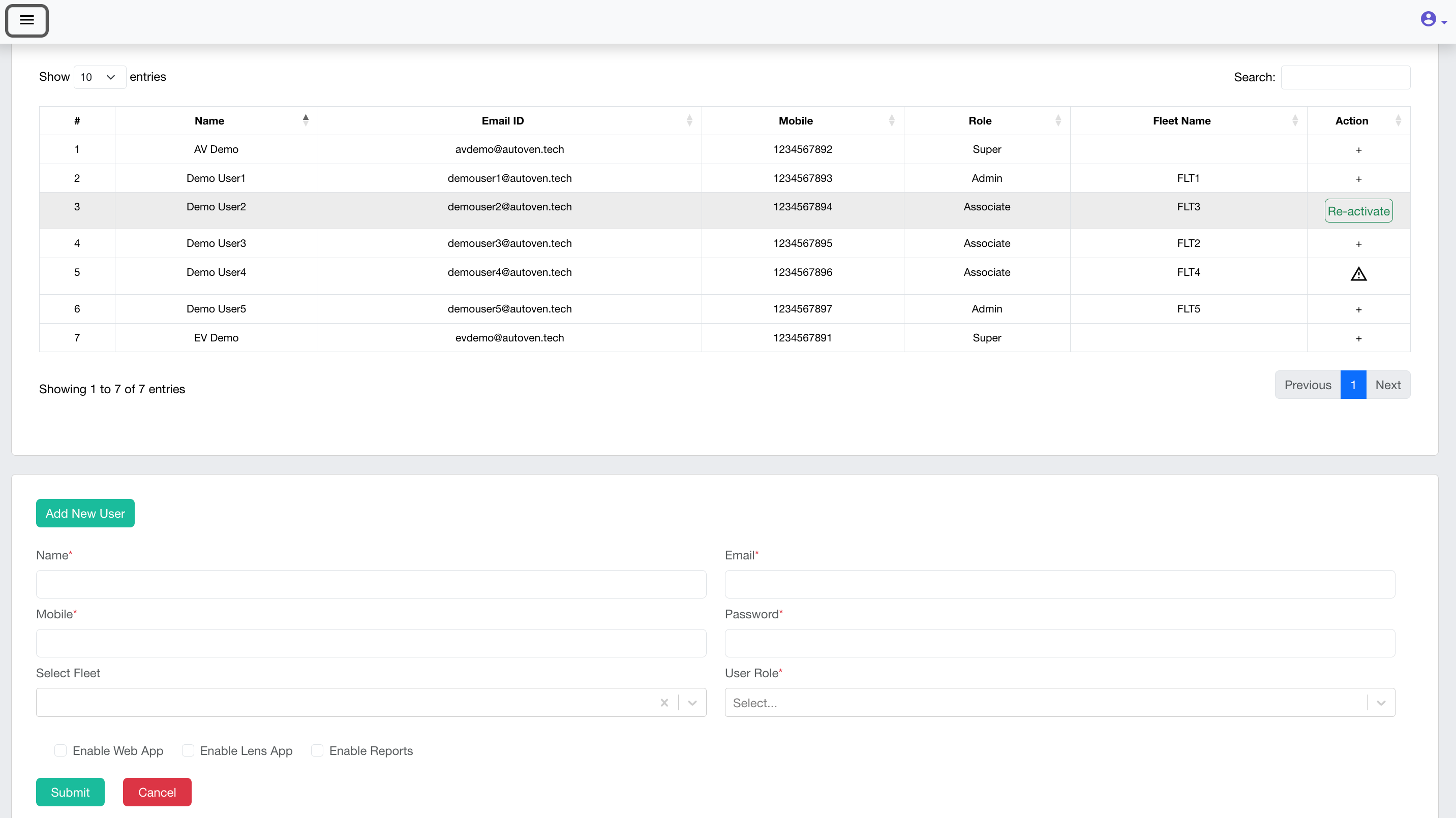
Task: Click inside the Search field
Action: [x=1345, y=77]
